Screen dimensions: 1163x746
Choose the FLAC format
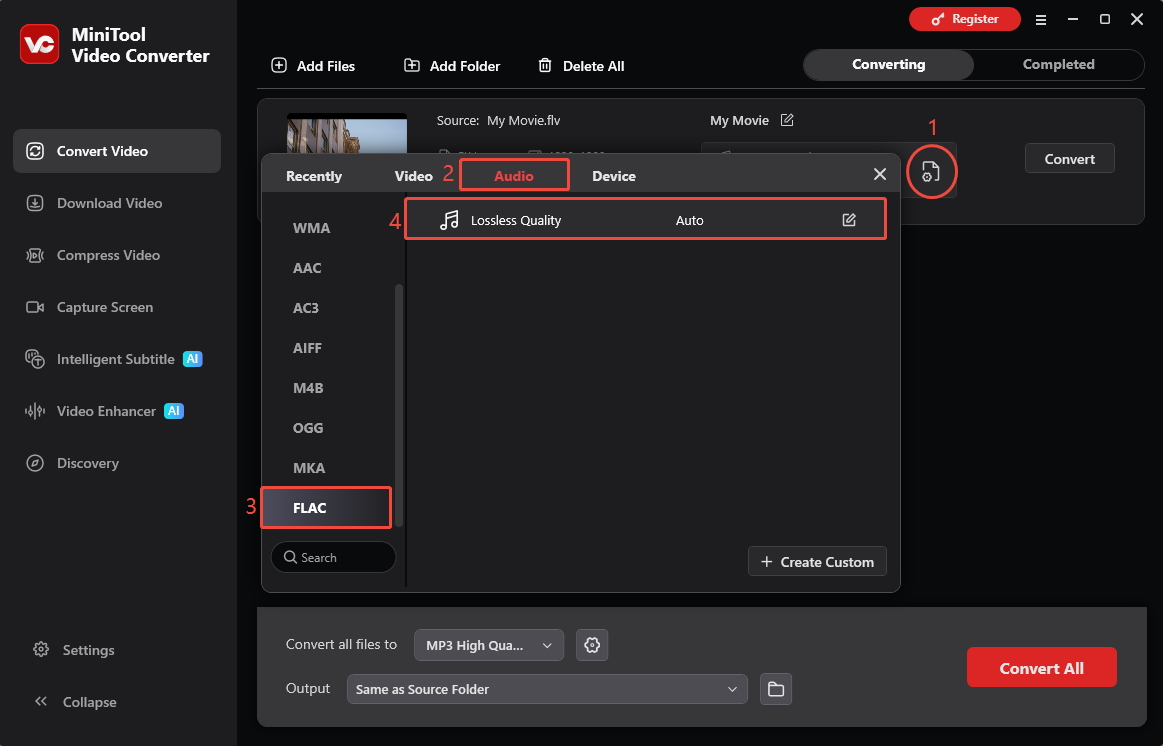point(326,508)
